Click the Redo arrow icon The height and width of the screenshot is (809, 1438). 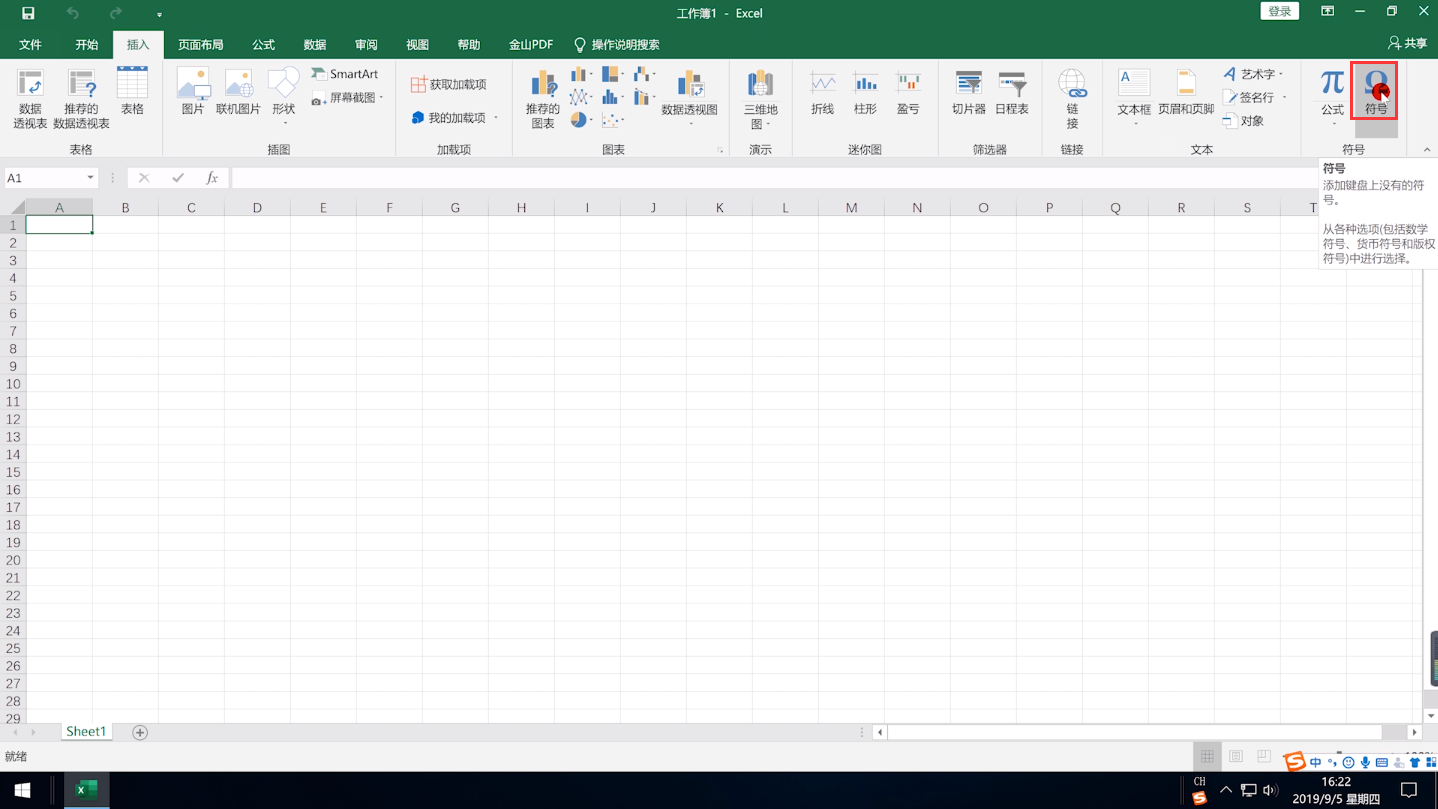(x=116, y=13)
